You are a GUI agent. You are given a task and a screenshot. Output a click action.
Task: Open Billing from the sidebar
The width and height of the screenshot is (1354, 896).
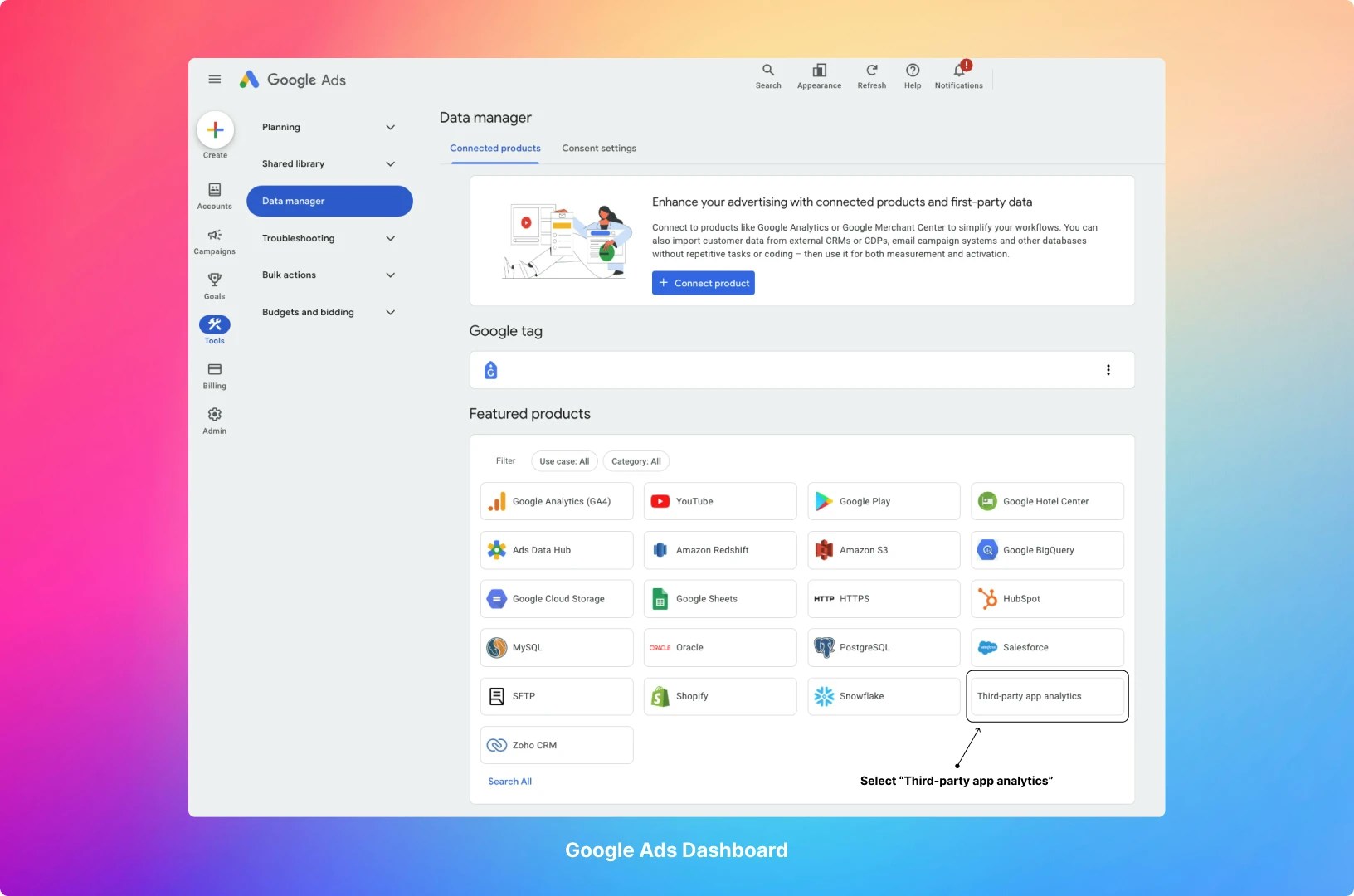(214, 376)
